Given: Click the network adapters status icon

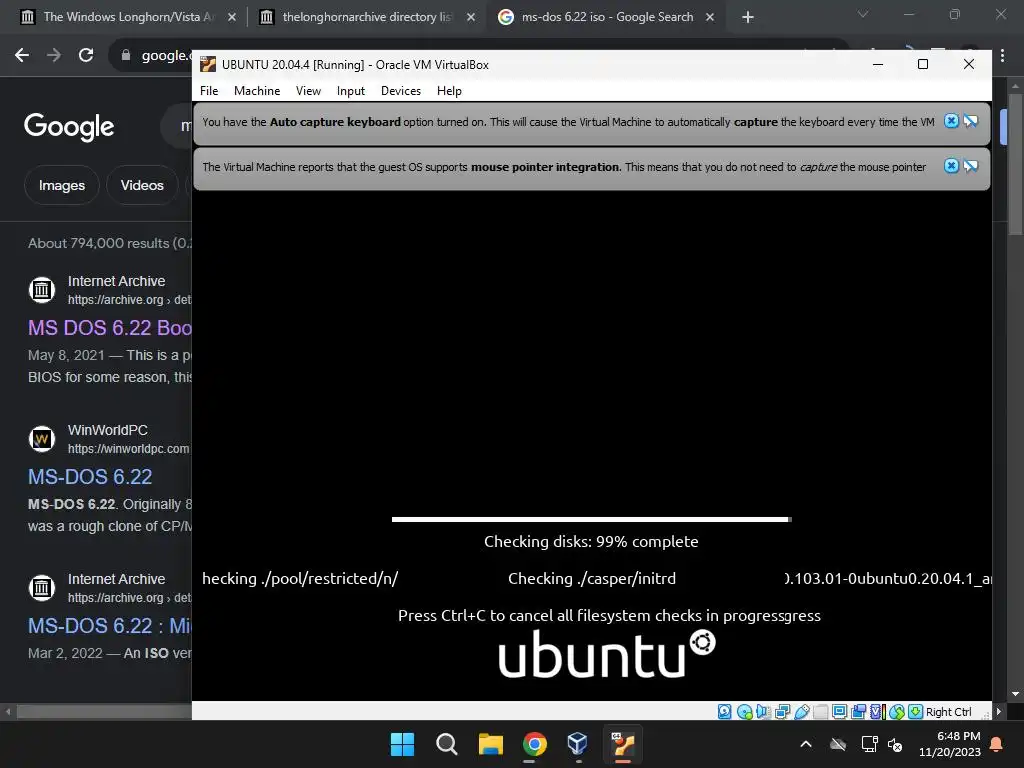Looking at the screenshot, I should pos(782,712).
